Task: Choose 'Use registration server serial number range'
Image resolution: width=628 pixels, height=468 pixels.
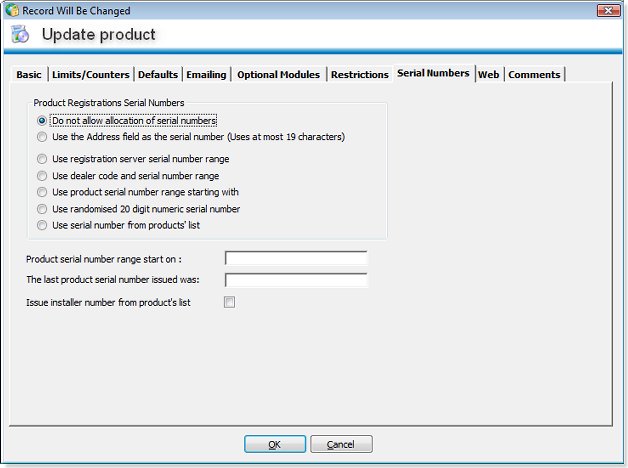Action: [x=42, y=158]
